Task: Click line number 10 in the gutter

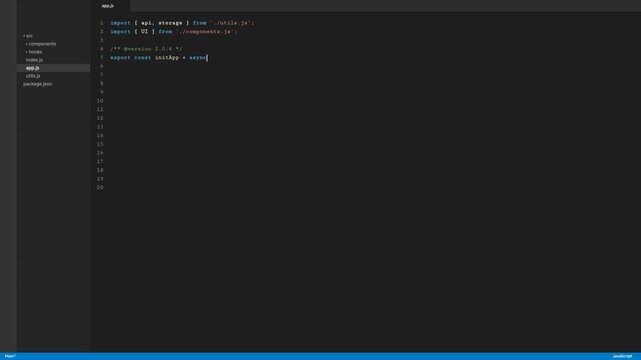Action: [100, 101]
